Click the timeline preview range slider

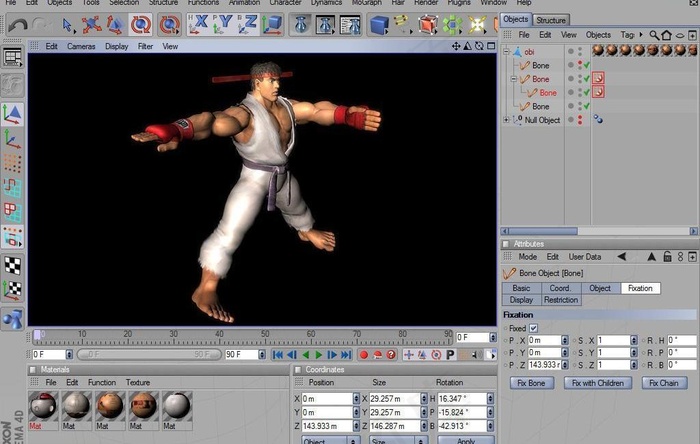click(149, 355)
